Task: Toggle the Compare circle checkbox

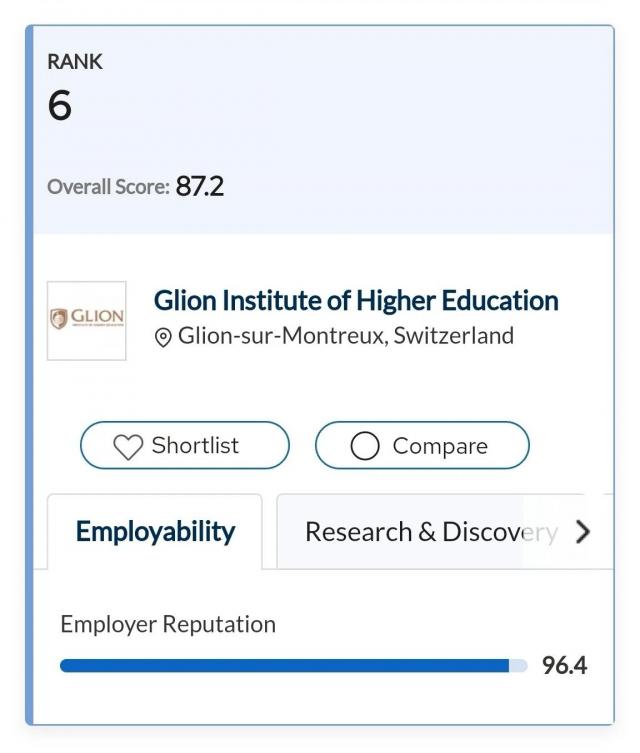Action: pyautogui.click(x=365, y=446)
